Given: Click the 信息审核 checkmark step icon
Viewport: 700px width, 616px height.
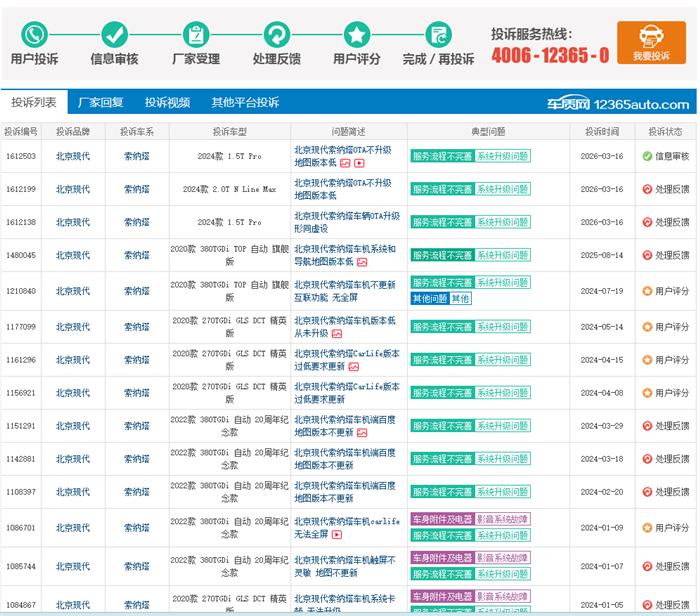Looking at the screenshot, I should tap(115, 34).
